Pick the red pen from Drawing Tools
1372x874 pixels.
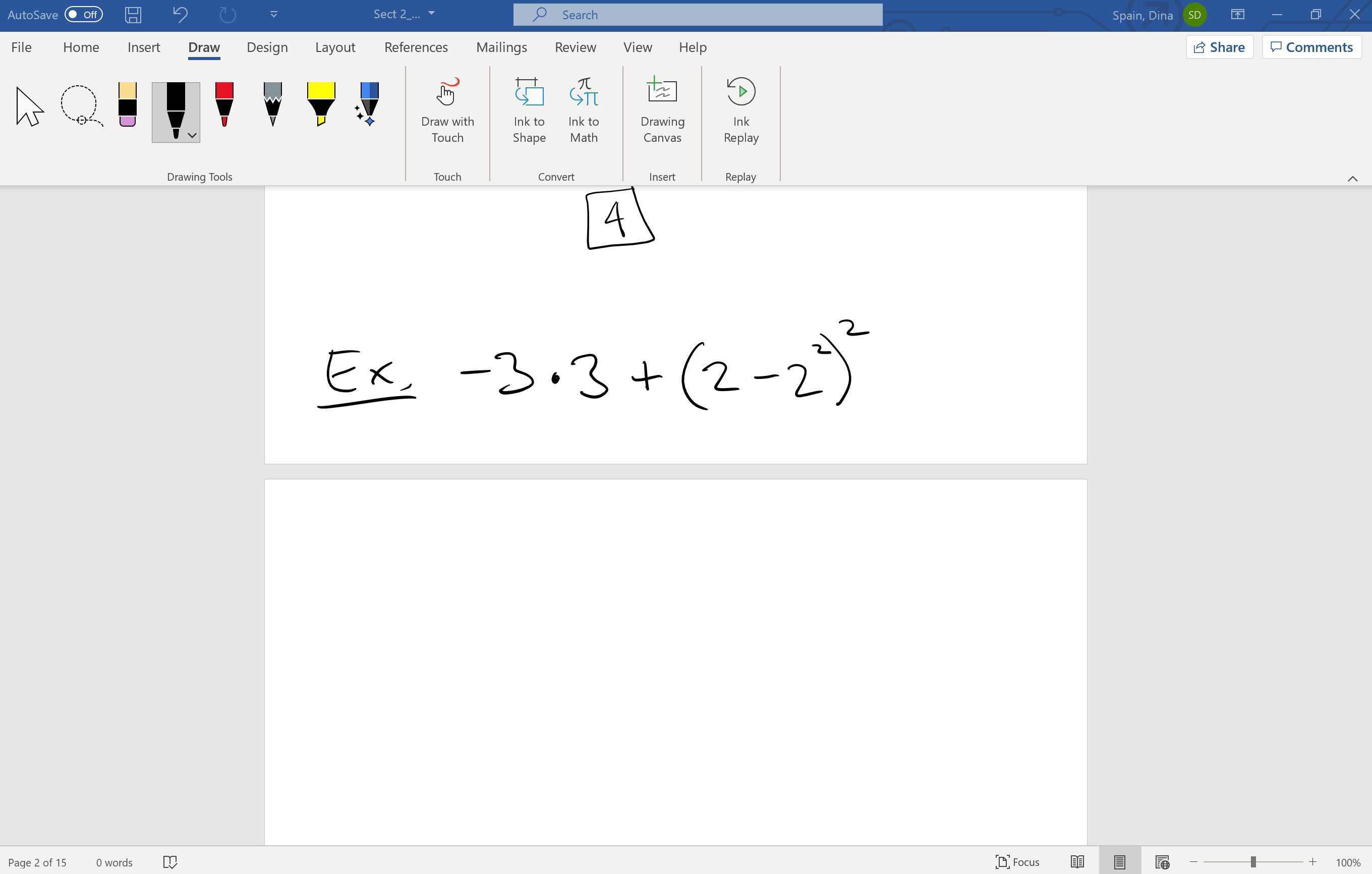(223, 105)
